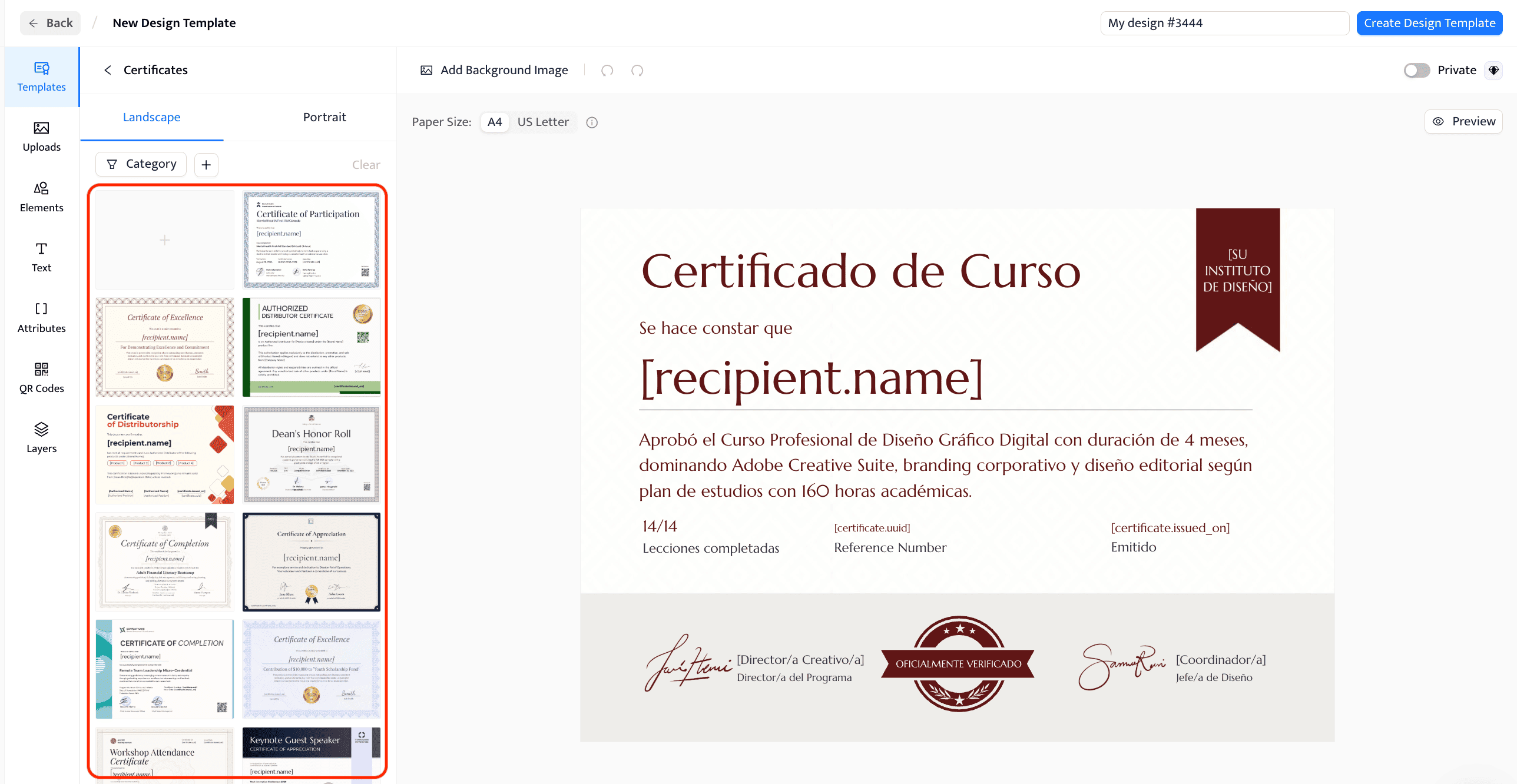This screenshot has width=1517, height=784.
Task: Open the Templates sidebar panel
Action: point(41,77)
